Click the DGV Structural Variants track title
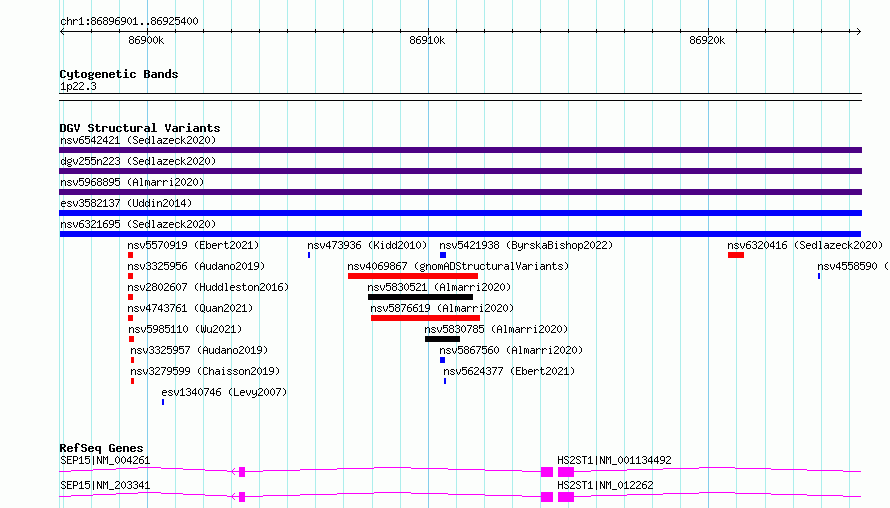The height and width of the screenshot is (508, 890). pyautogui.click(x=140, y=128)
